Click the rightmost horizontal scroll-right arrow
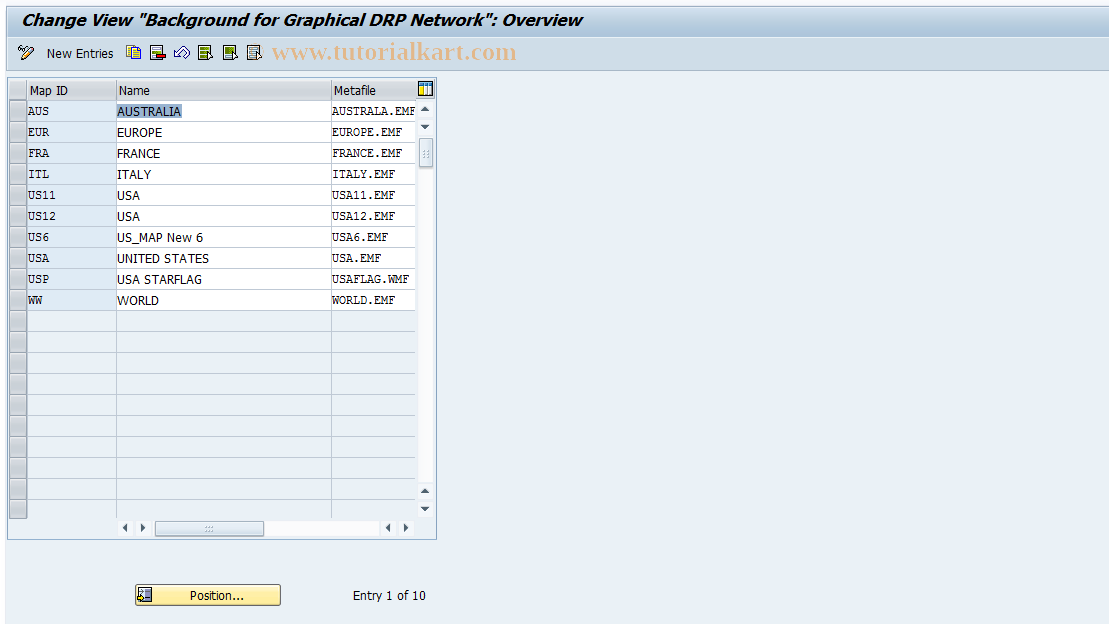 click(406, 528)
